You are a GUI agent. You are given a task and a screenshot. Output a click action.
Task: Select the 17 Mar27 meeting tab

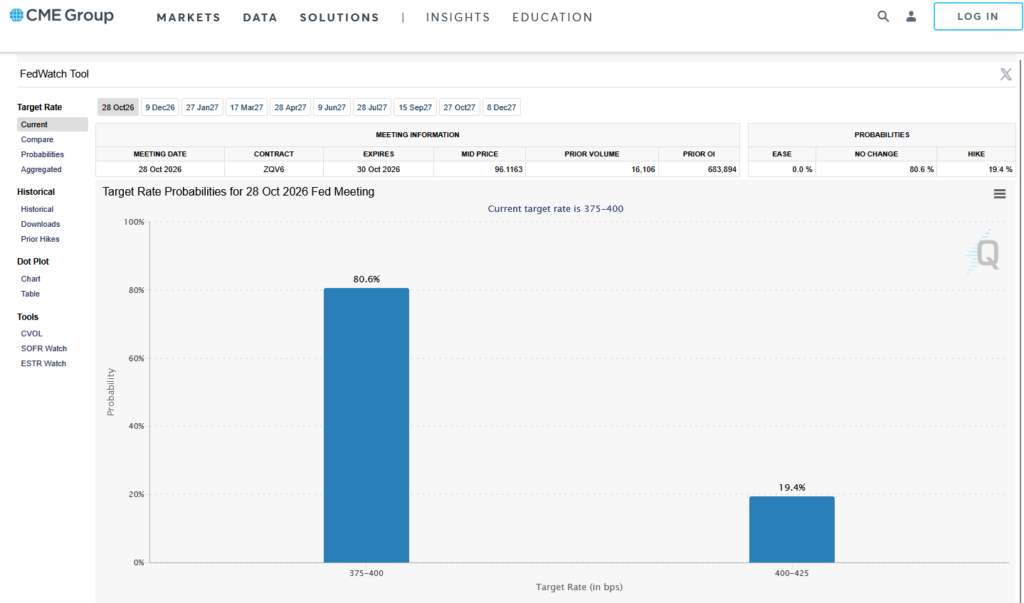(246, 107)
